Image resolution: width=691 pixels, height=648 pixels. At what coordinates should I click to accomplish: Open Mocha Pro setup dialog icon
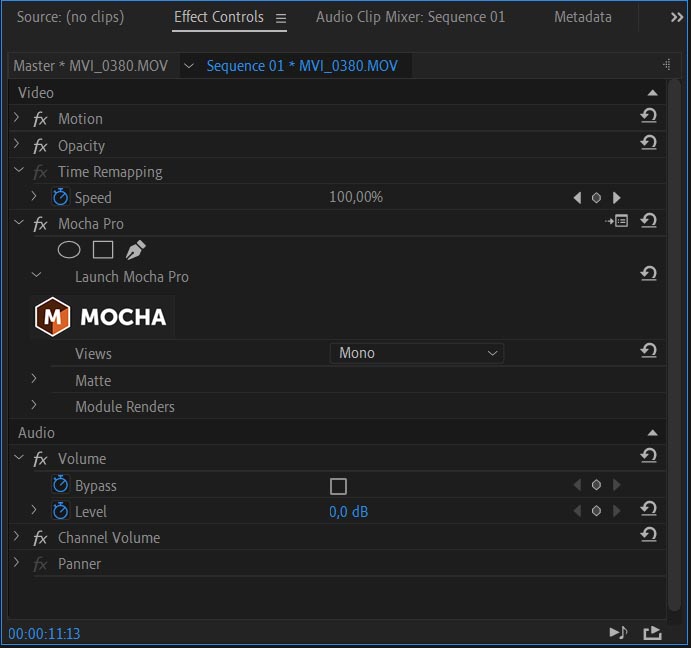tap(617, 221)
